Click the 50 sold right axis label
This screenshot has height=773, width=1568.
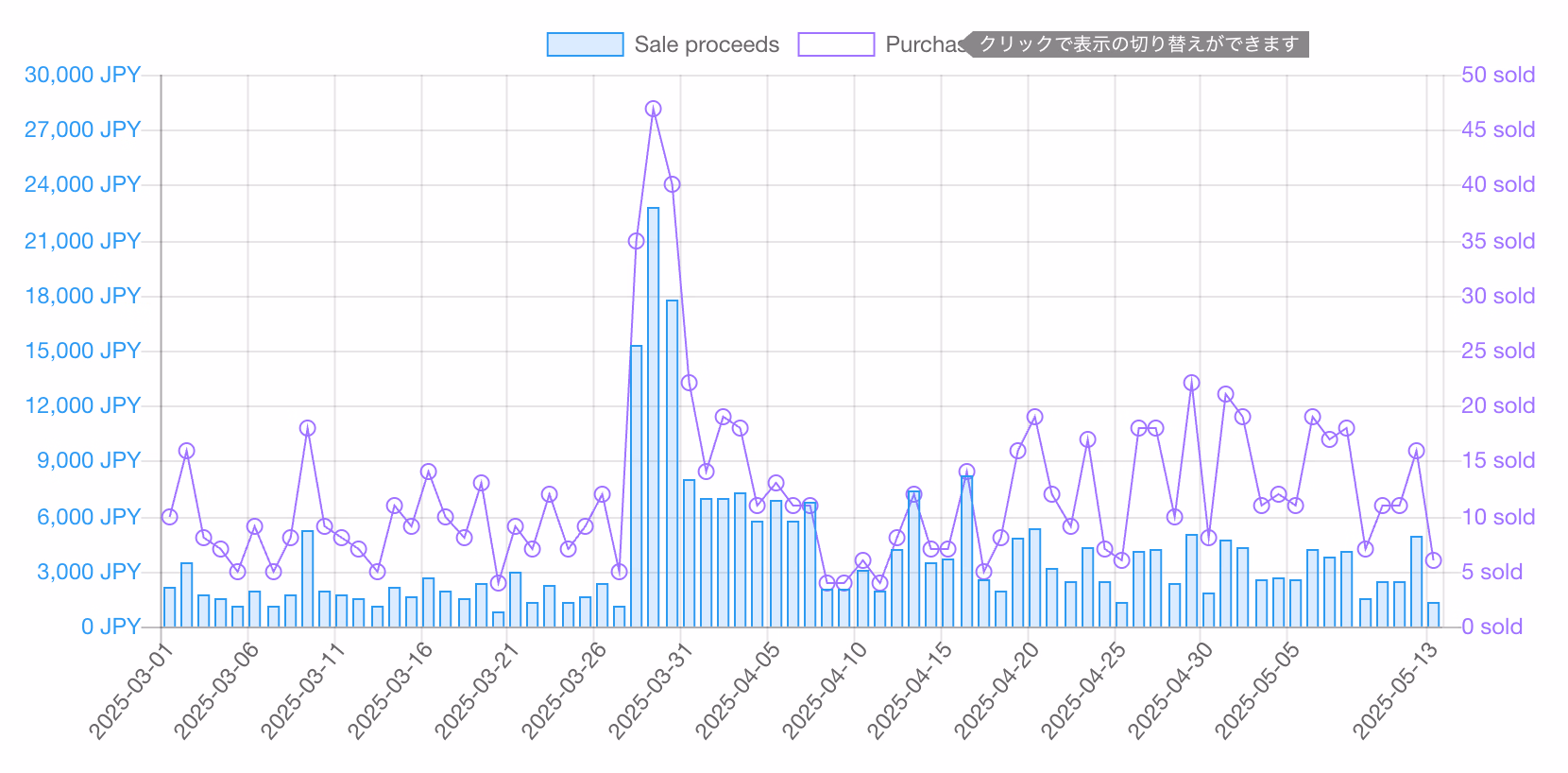click(x=1497, y=75)
